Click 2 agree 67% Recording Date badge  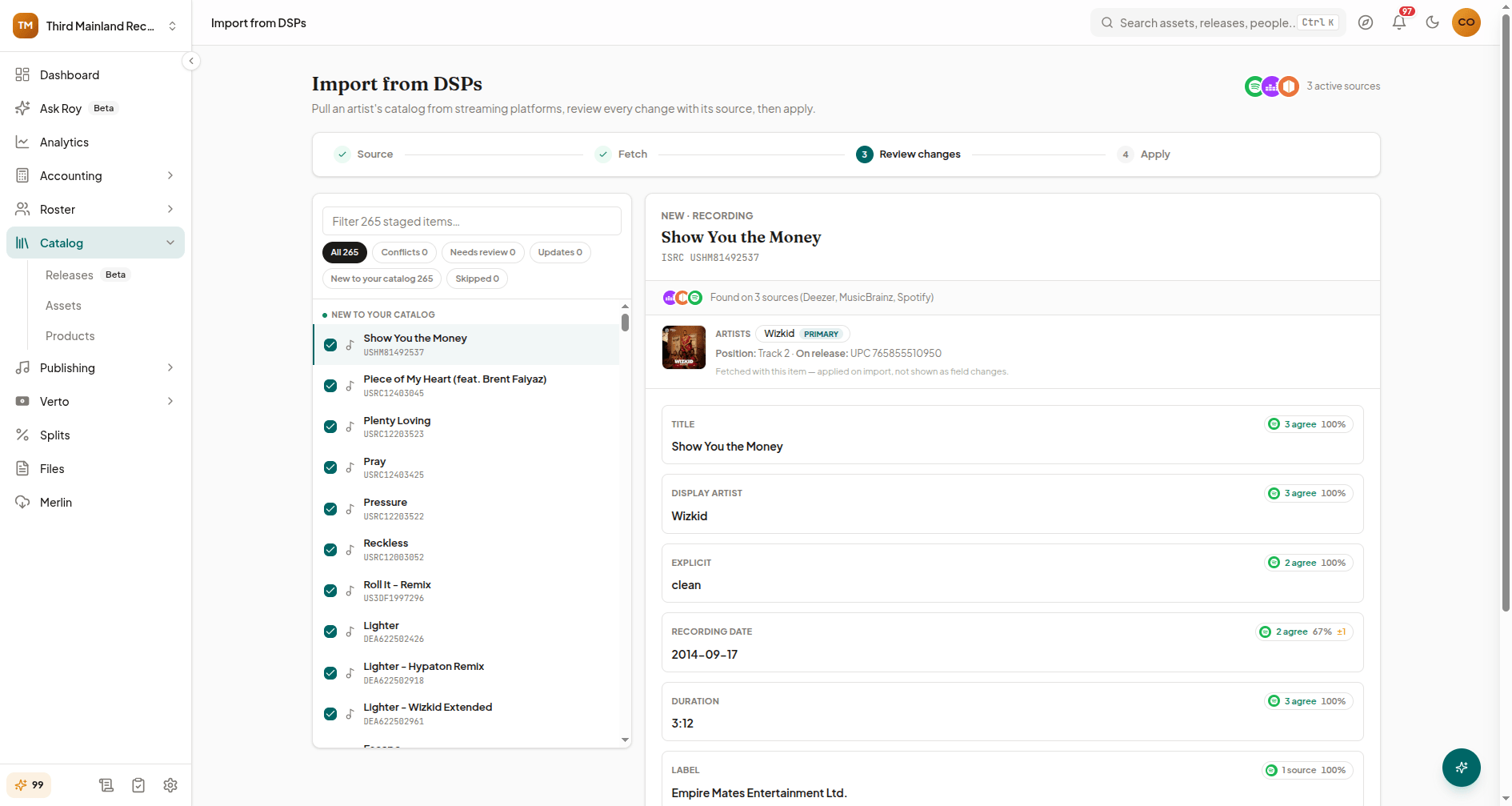(x=1304, y=632)
